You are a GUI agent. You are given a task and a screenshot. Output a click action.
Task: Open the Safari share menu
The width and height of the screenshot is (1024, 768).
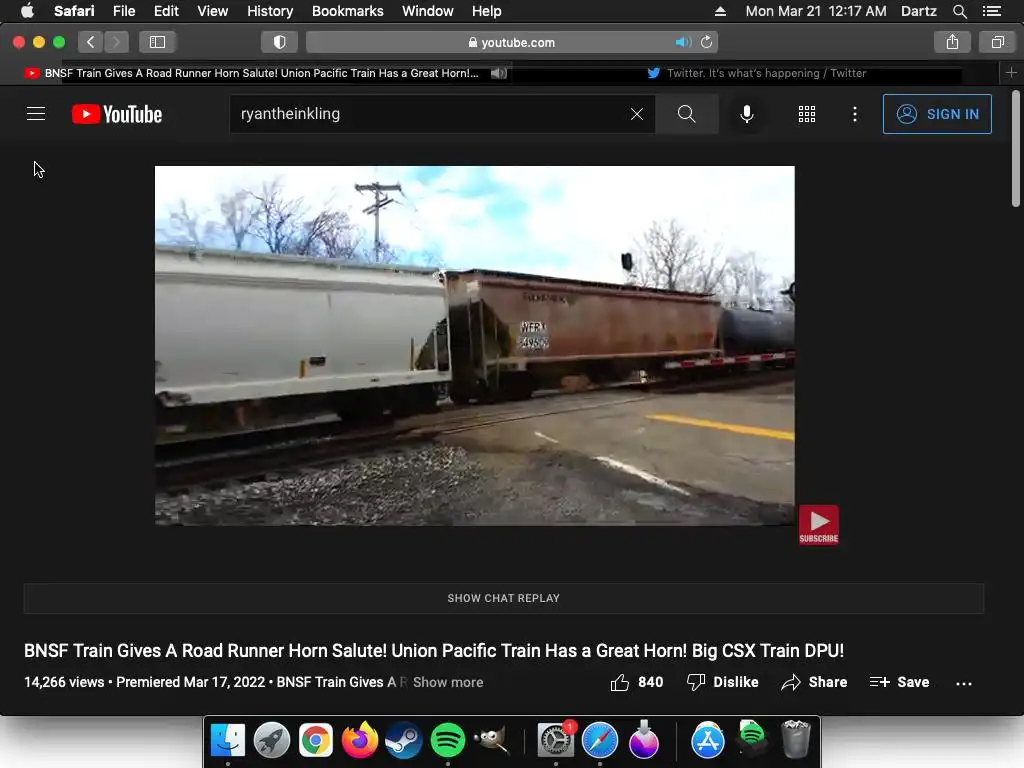(x=952, y=42)
